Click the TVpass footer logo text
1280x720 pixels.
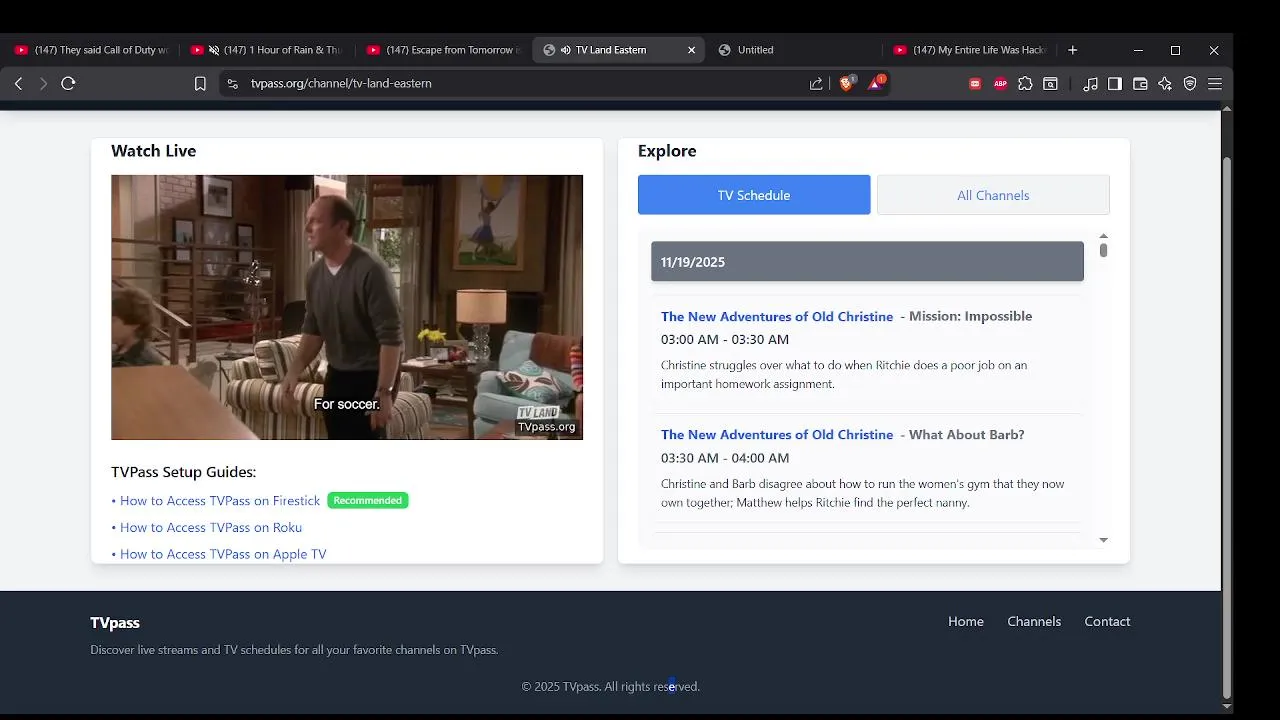[115, 623]
